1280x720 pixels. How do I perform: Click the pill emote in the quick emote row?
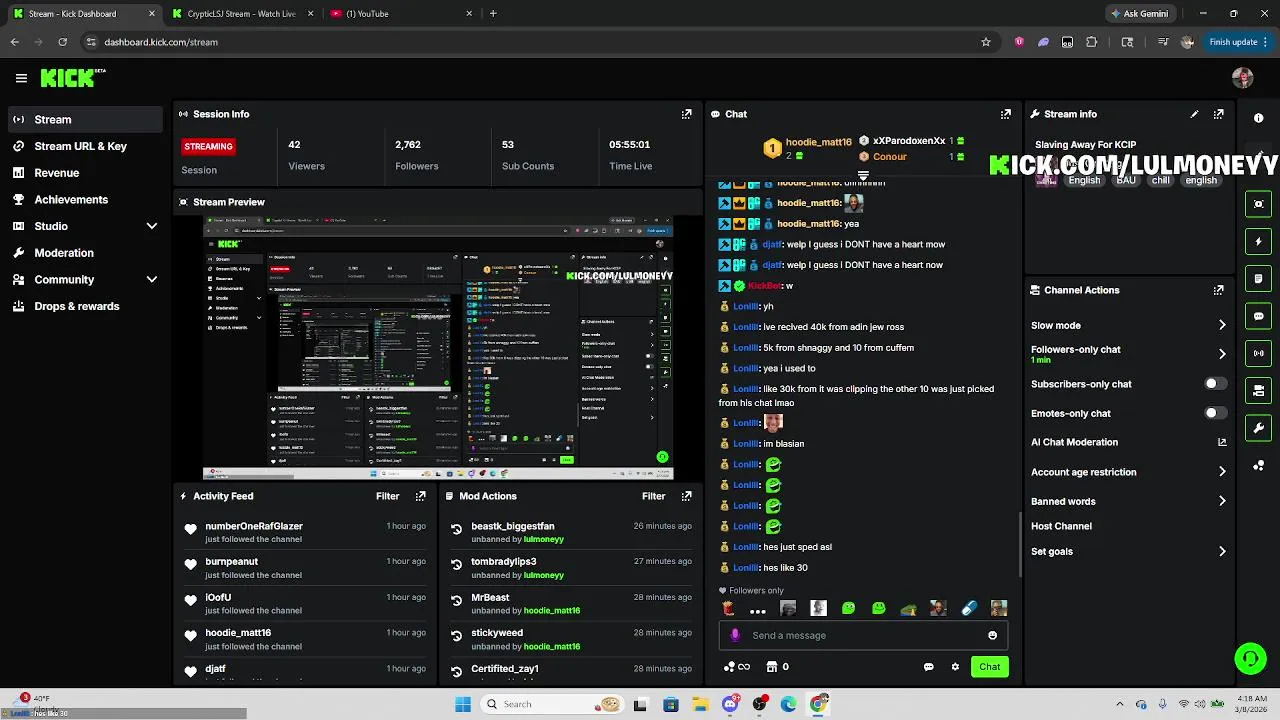point(968,608)
